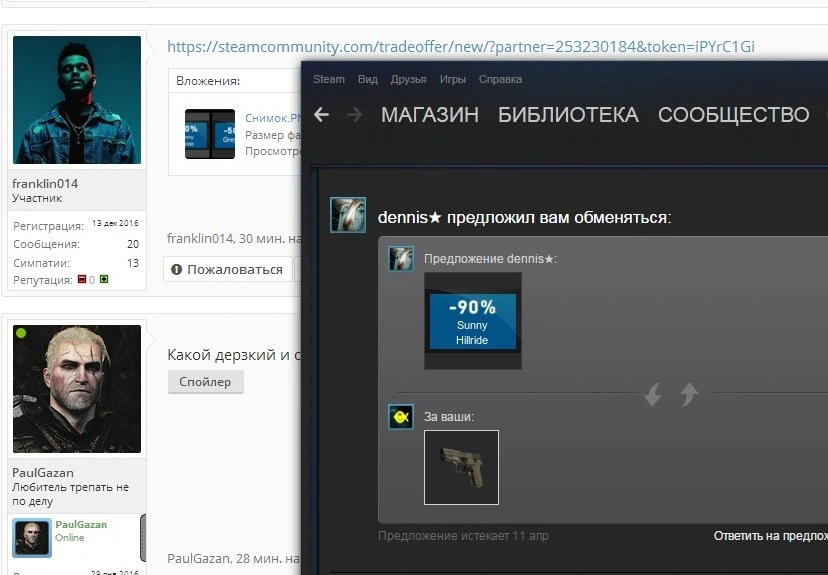Image resolution: width=828 pixels, height=575 pixels.
Task: Open PaulGazan username link under avatar
Action: pos(43,473)
